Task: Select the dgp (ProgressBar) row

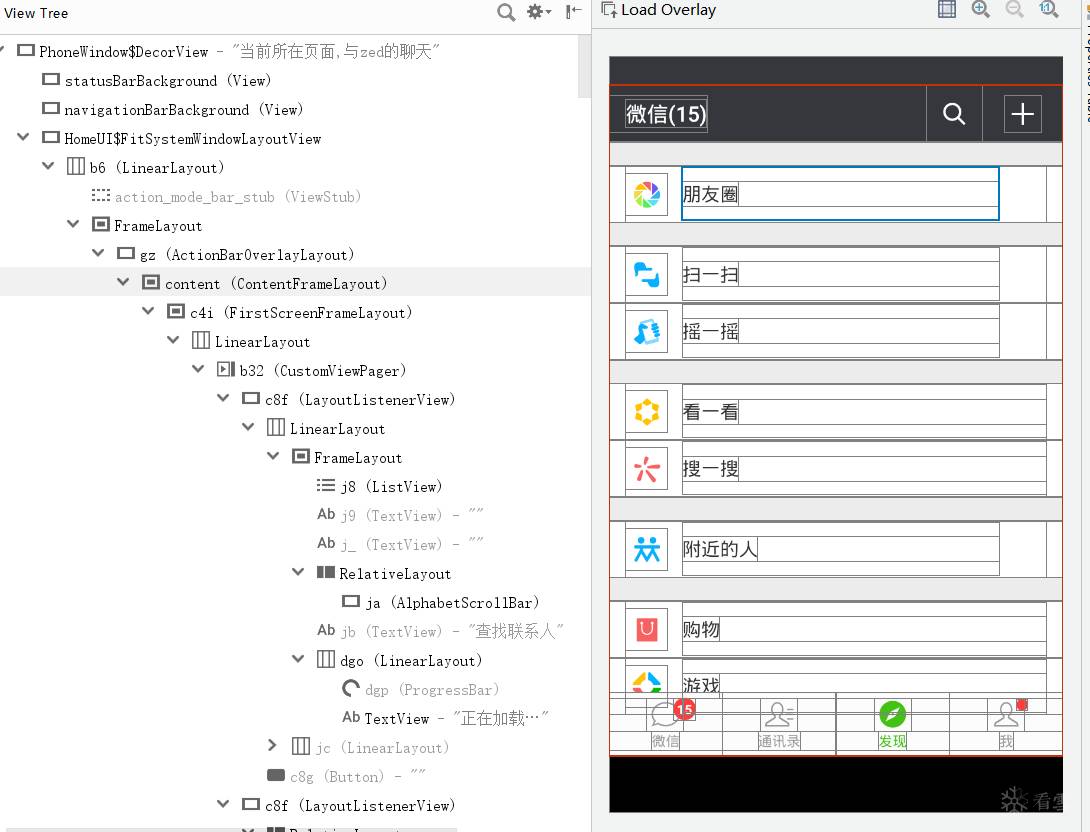Action: (x=295, y=690)
